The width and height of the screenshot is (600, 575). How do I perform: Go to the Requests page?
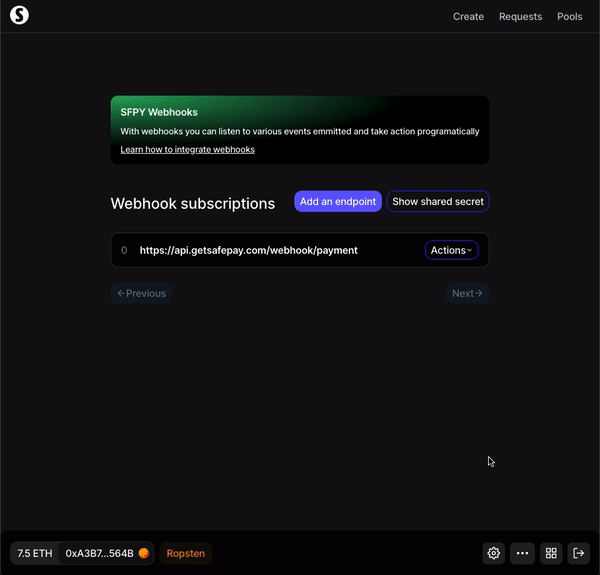pos(520,16)
